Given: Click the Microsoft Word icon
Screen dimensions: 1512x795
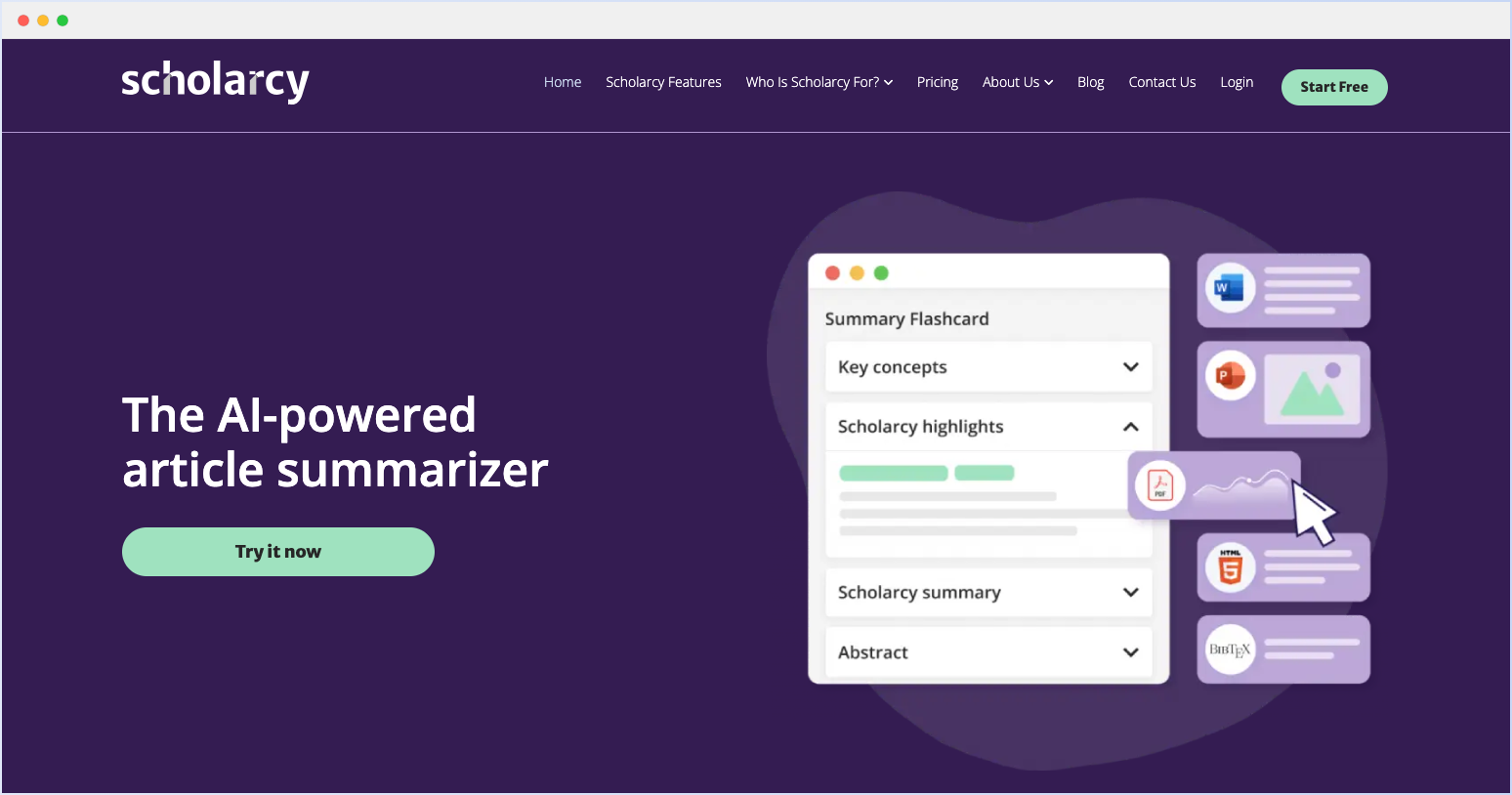Looking at the screenshot, I should coord(1230,288).
